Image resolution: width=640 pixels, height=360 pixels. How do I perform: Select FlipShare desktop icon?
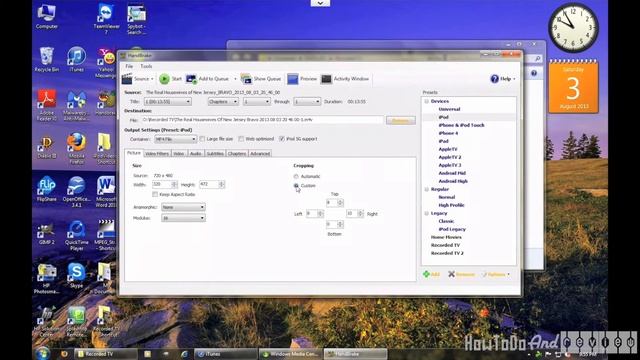point(47,189)
